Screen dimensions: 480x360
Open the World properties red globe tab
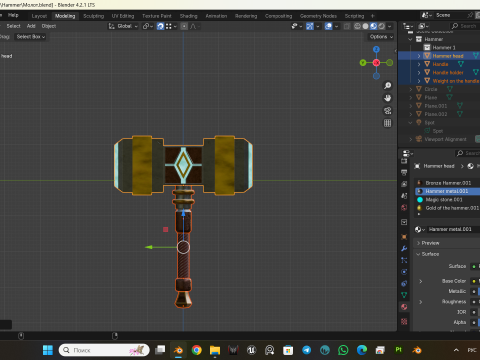(404, 207)
